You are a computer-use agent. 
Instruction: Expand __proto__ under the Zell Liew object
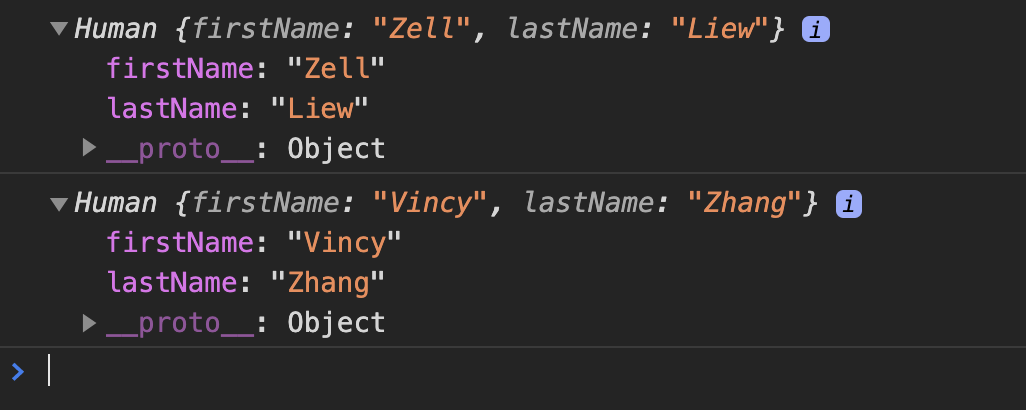[90, 149]
